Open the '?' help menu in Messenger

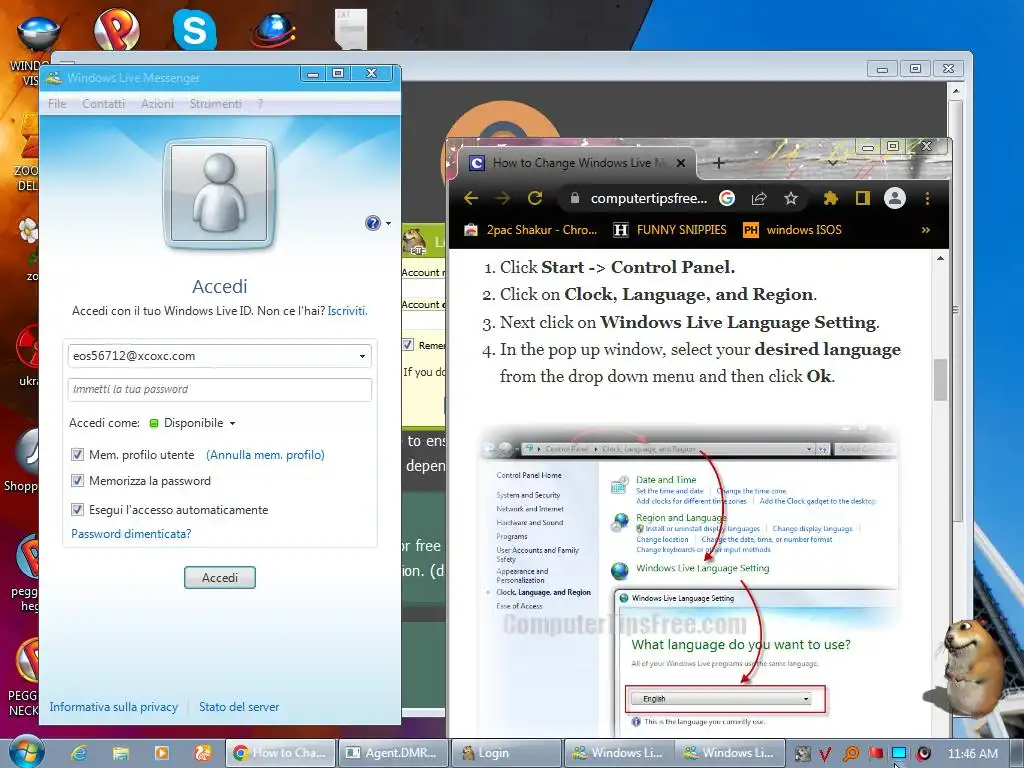pyautogui.click(x=260, y=103)
